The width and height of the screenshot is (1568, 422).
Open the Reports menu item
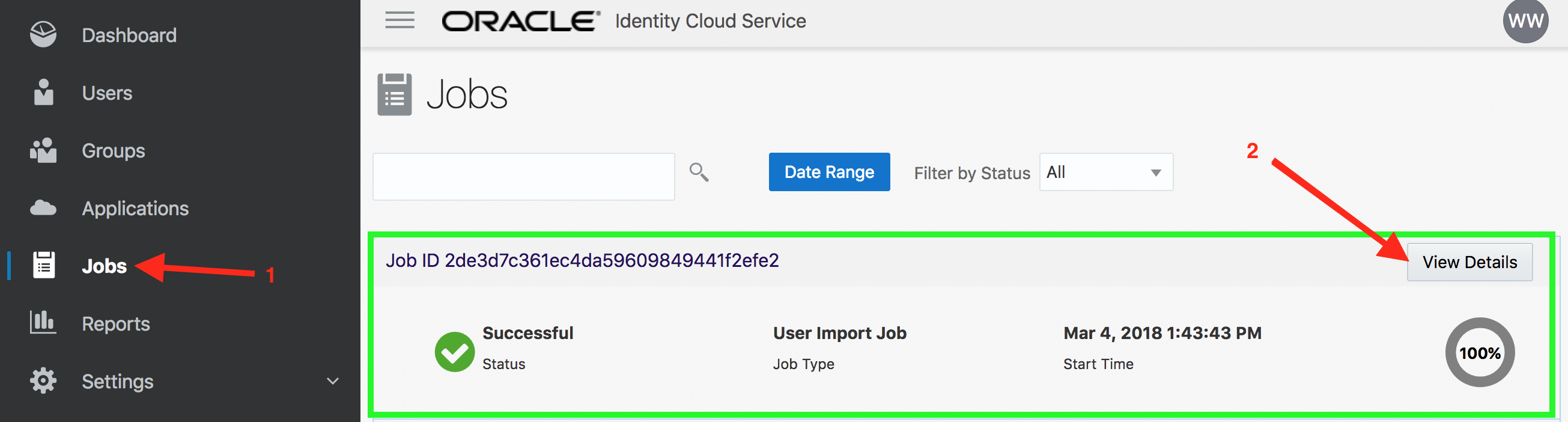point(116,323)
